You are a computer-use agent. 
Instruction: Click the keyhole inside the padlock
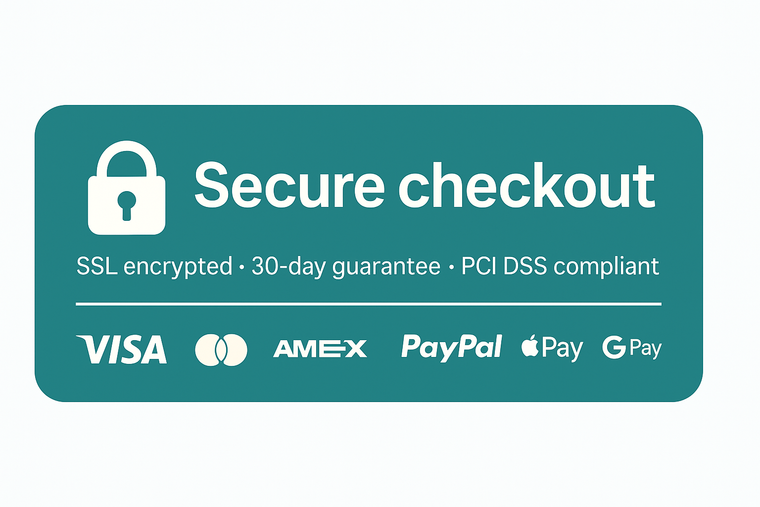[x=125, y=205]
